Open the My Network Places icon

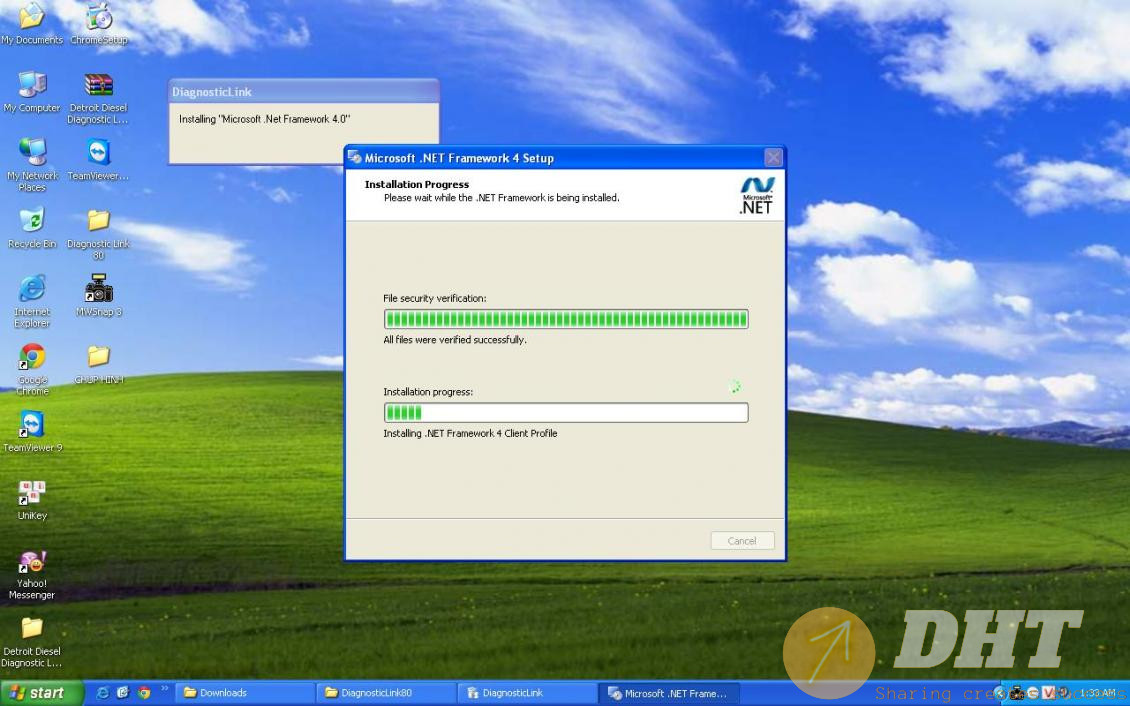(x=32, y=152)
